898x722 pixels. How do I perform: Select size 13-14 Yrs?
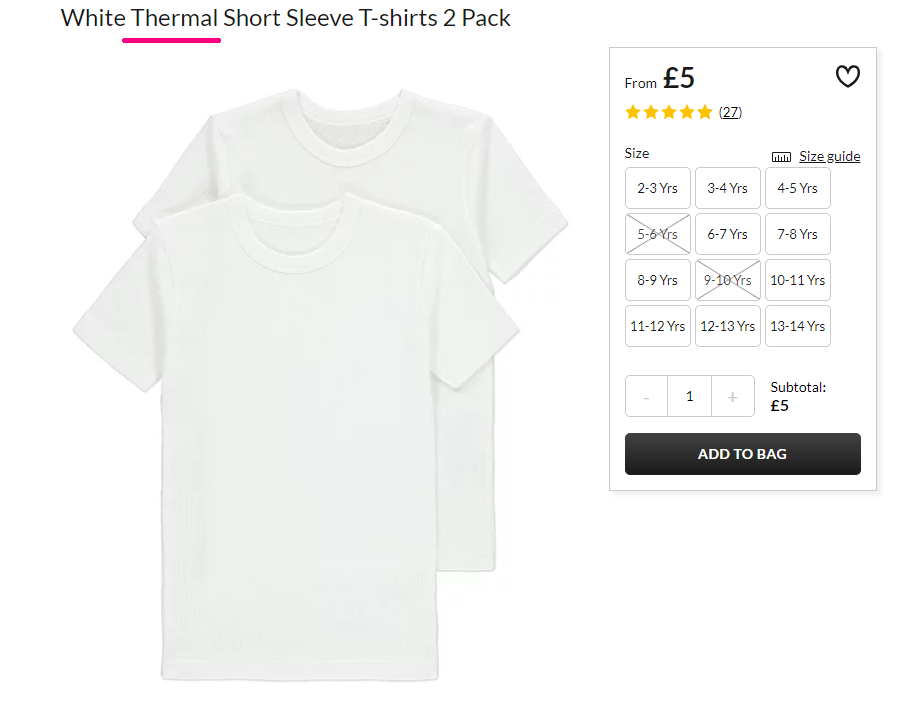(x=797, y=326)
